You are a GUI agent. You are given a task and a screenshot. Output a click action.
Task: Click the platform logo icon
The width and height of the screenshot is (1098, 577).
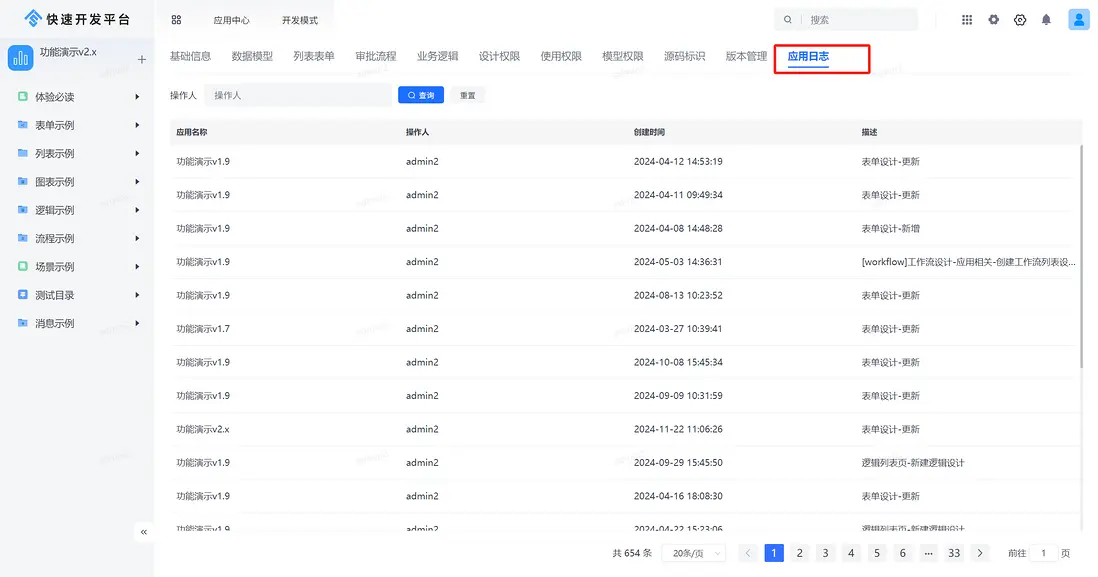click(x=33, y=19)
